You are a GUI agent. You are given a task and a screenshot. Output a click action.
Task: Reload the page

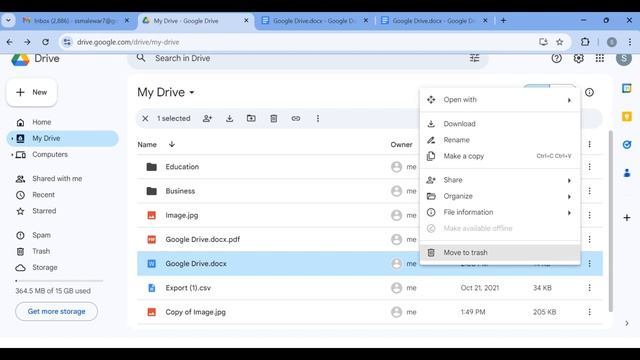(45, 42)
